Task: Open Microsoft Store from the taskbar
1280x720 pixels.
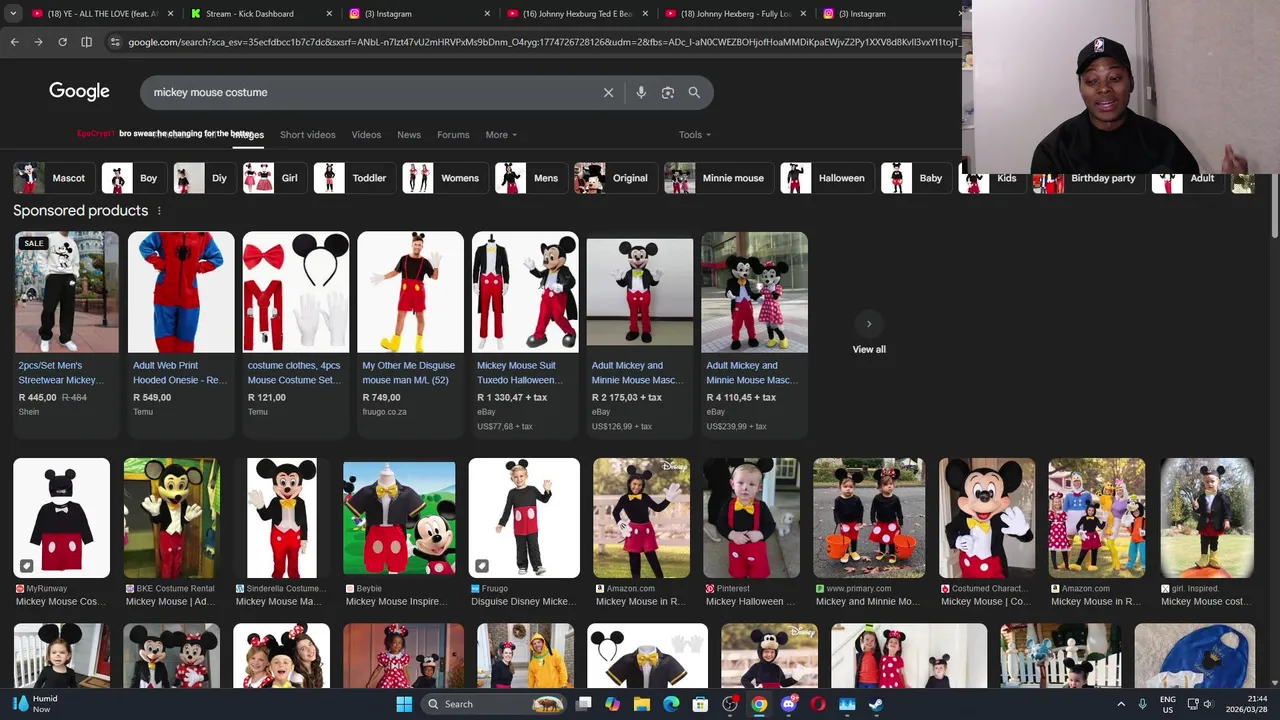Action: tap(700, 704)
